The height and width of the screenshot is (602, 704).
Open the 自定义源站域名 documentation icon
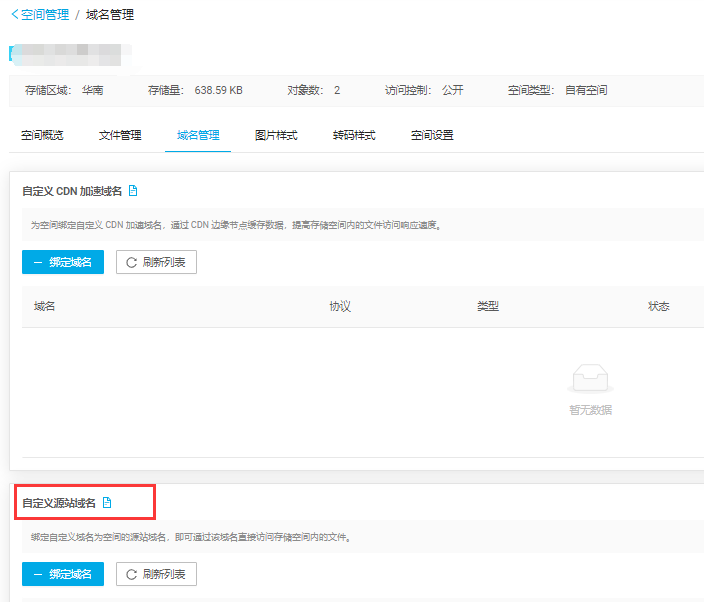click(x=107, y=502)
